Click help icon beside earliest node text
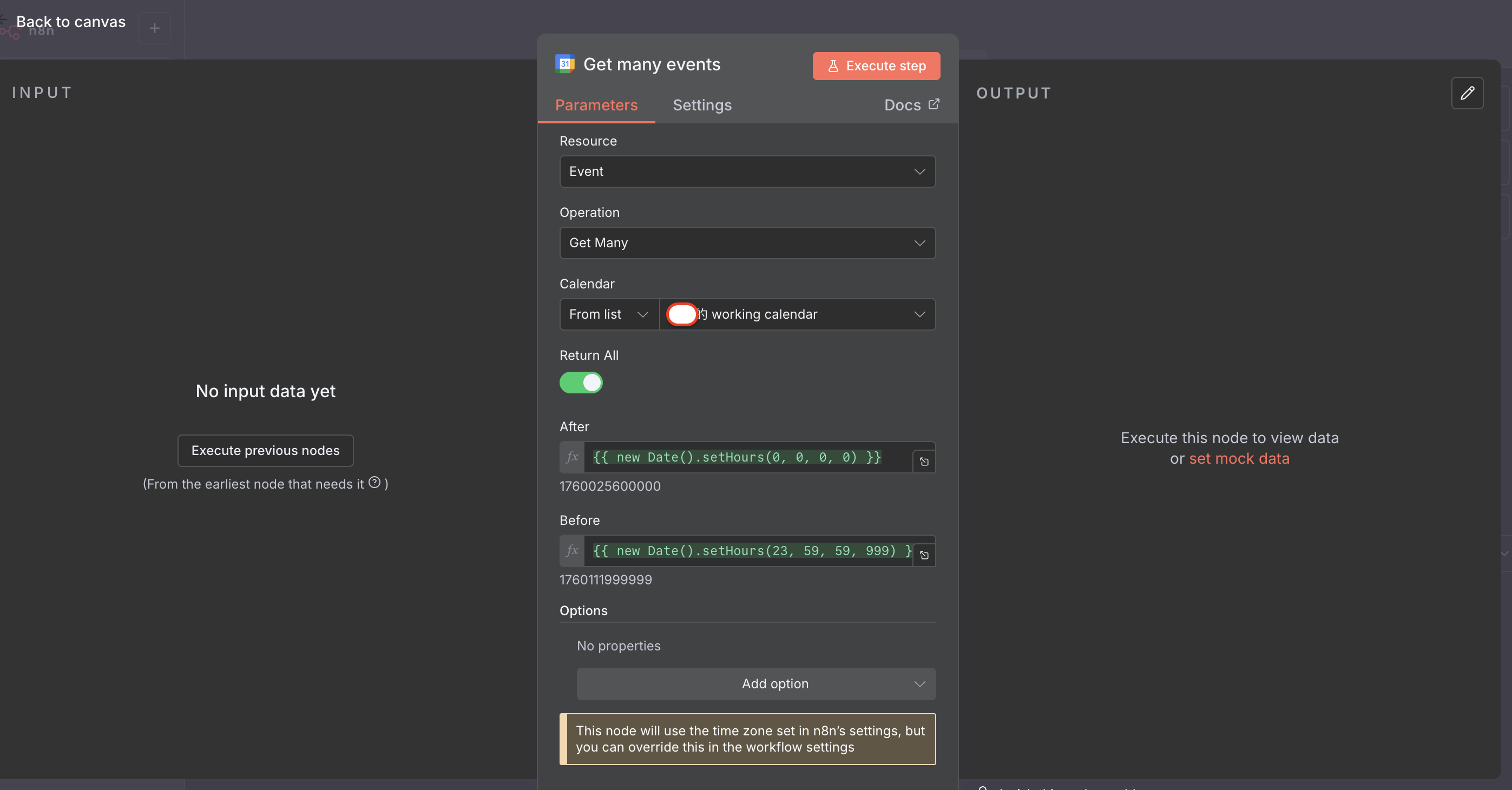Viewport: 1512px width, 790px height. pos(374,483)
